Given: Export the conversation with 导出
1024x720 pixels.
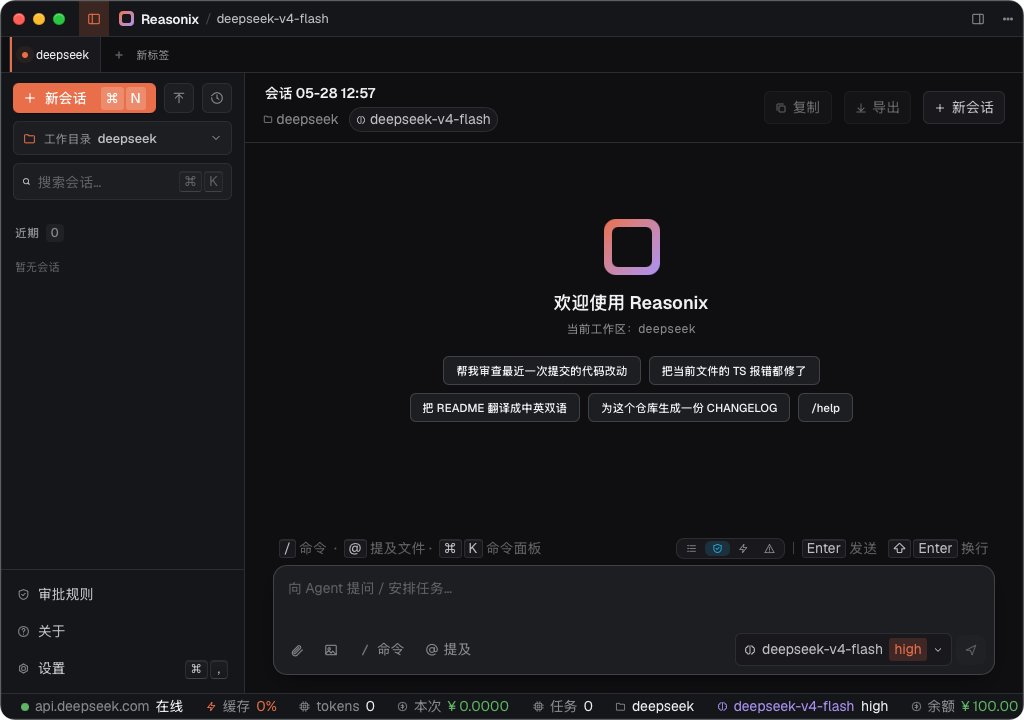Looking at the screenshot, I should pyautogui.click(x=877, y=108).
